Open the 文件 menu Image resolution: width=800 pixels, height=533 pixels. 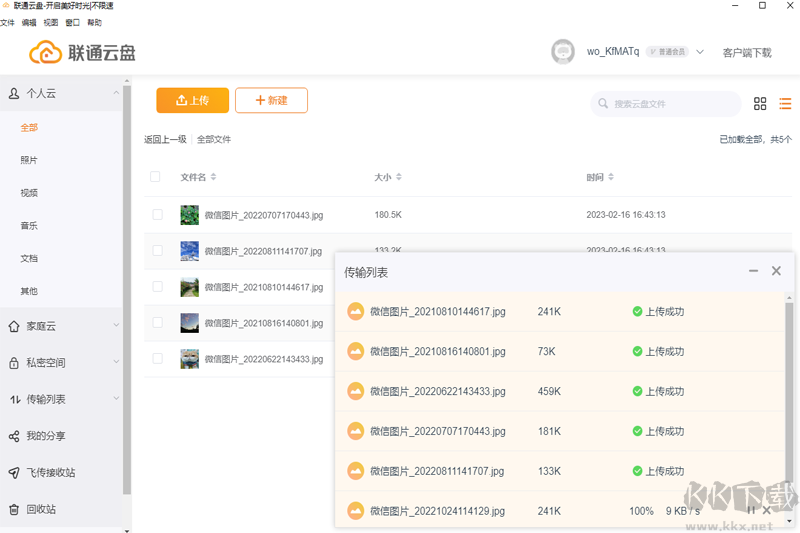pyautogui.click(x=8, y=22)
